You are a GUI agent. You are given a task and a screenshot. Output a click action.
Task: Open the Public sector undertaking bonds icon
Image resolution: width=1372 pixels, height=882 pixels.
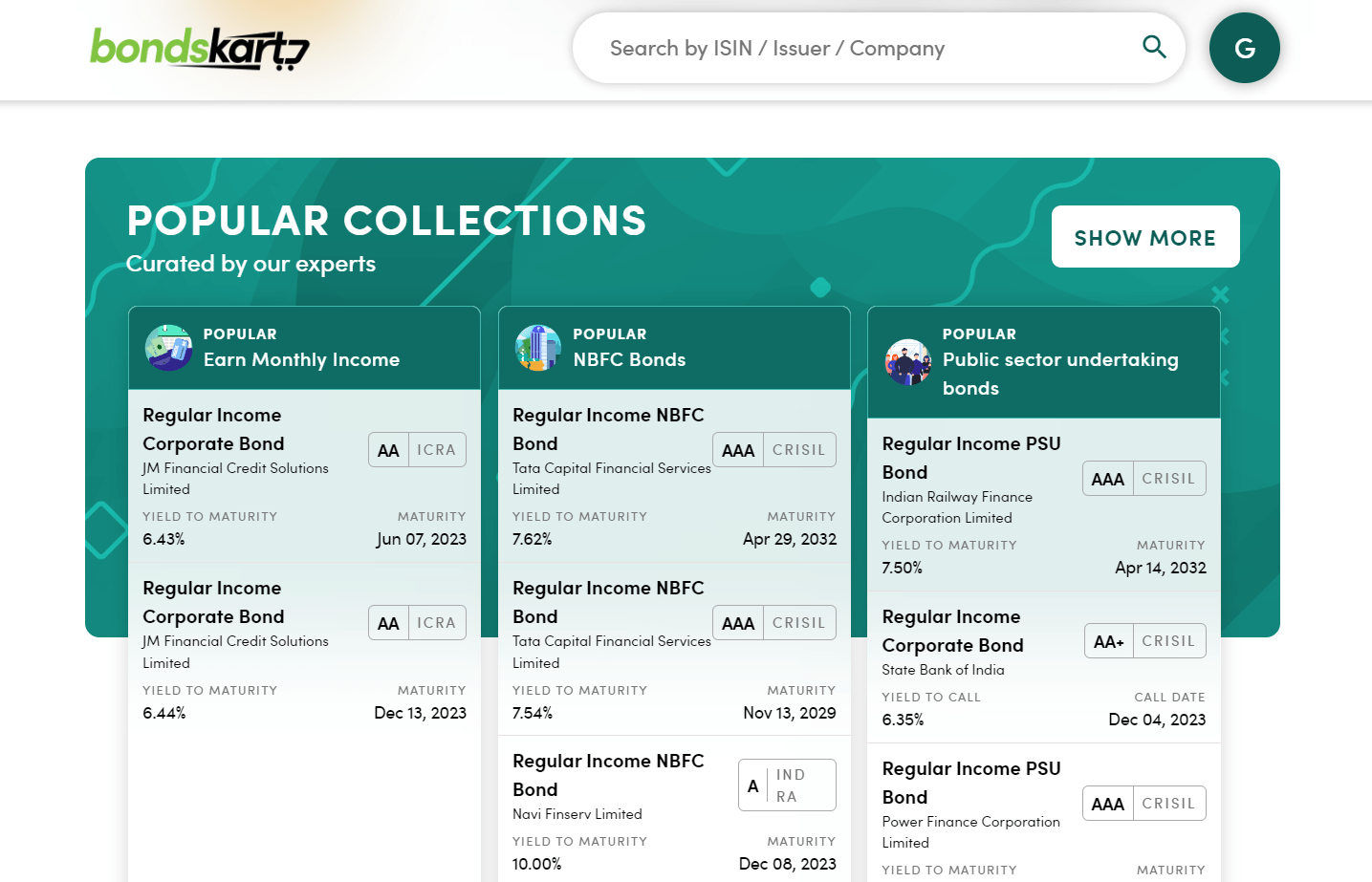(908, 362)
